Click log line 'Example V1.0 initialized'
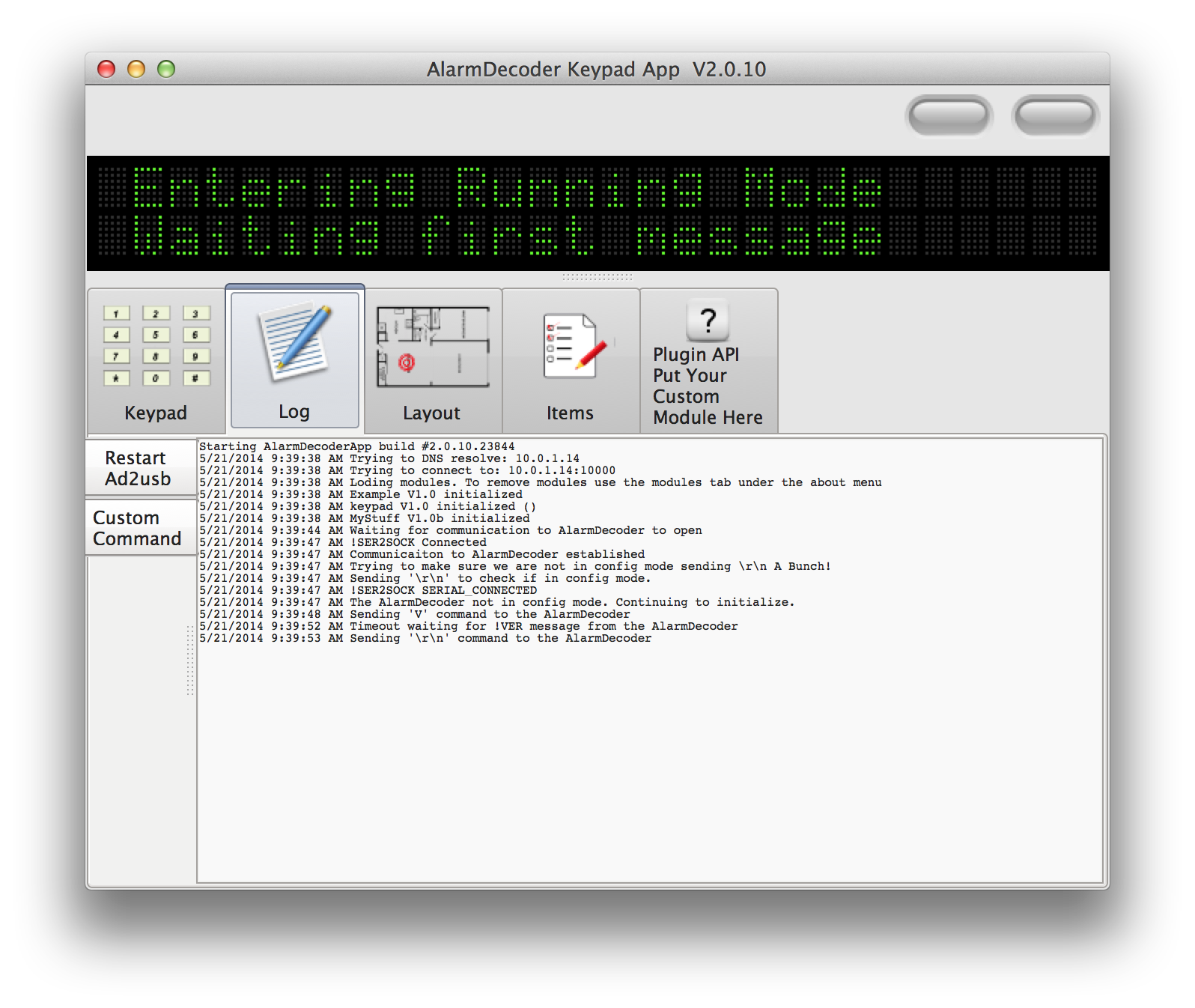 pyautogui.click(x=361, y=494)
